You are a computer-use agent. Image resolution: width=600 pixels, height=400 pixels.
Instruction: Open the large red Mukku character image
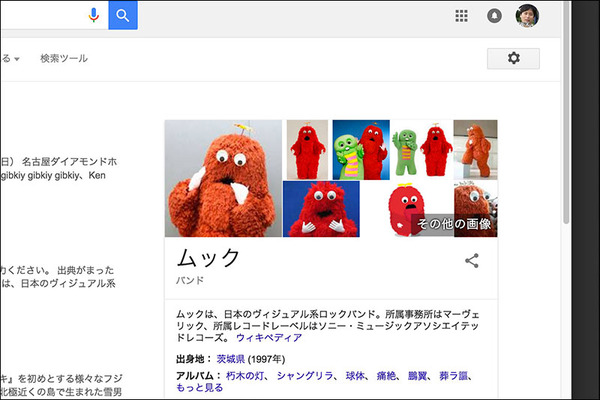click(223, 178)
